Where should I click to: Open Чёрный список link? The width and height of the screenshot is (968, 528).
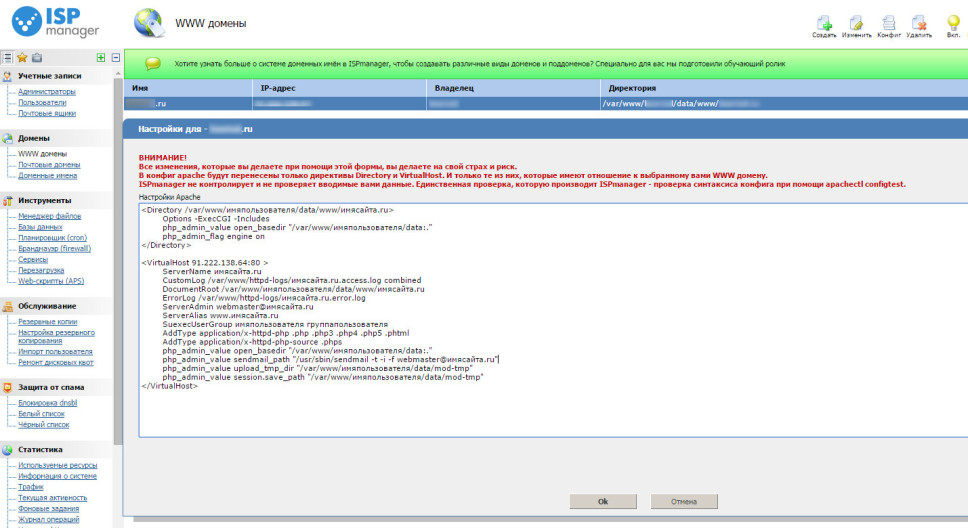click(44, 425)
